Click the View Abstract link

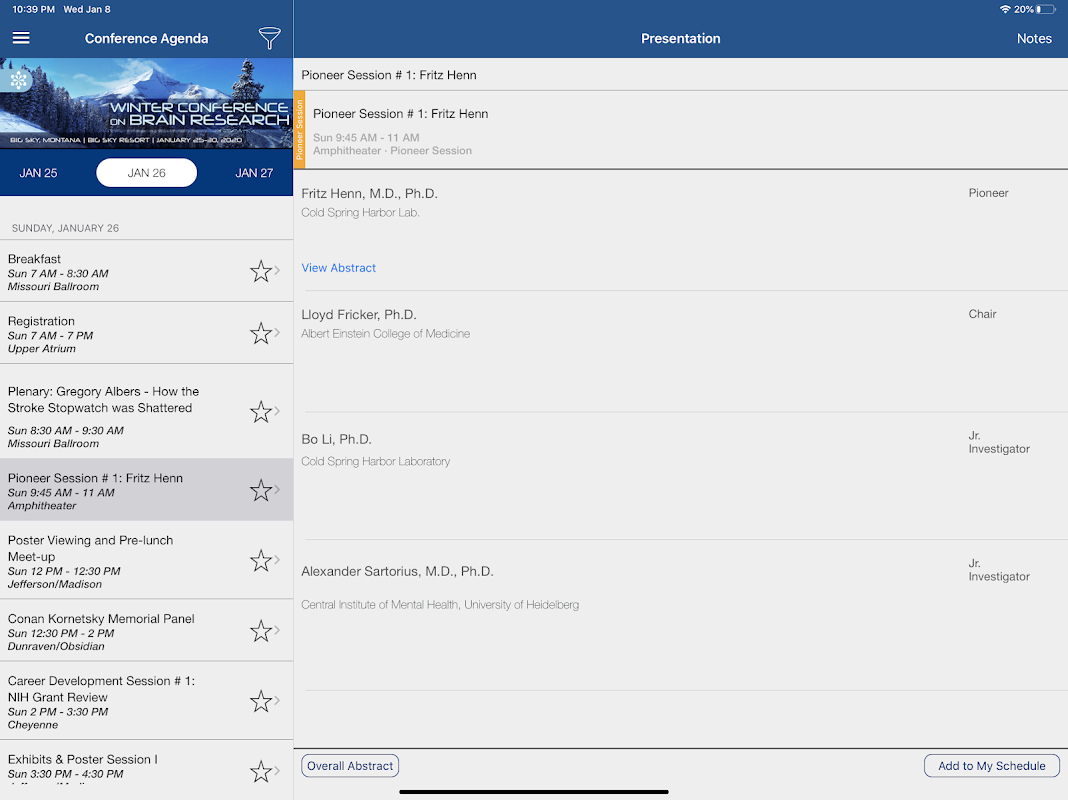pyautogui.click(x=339, y=268)
